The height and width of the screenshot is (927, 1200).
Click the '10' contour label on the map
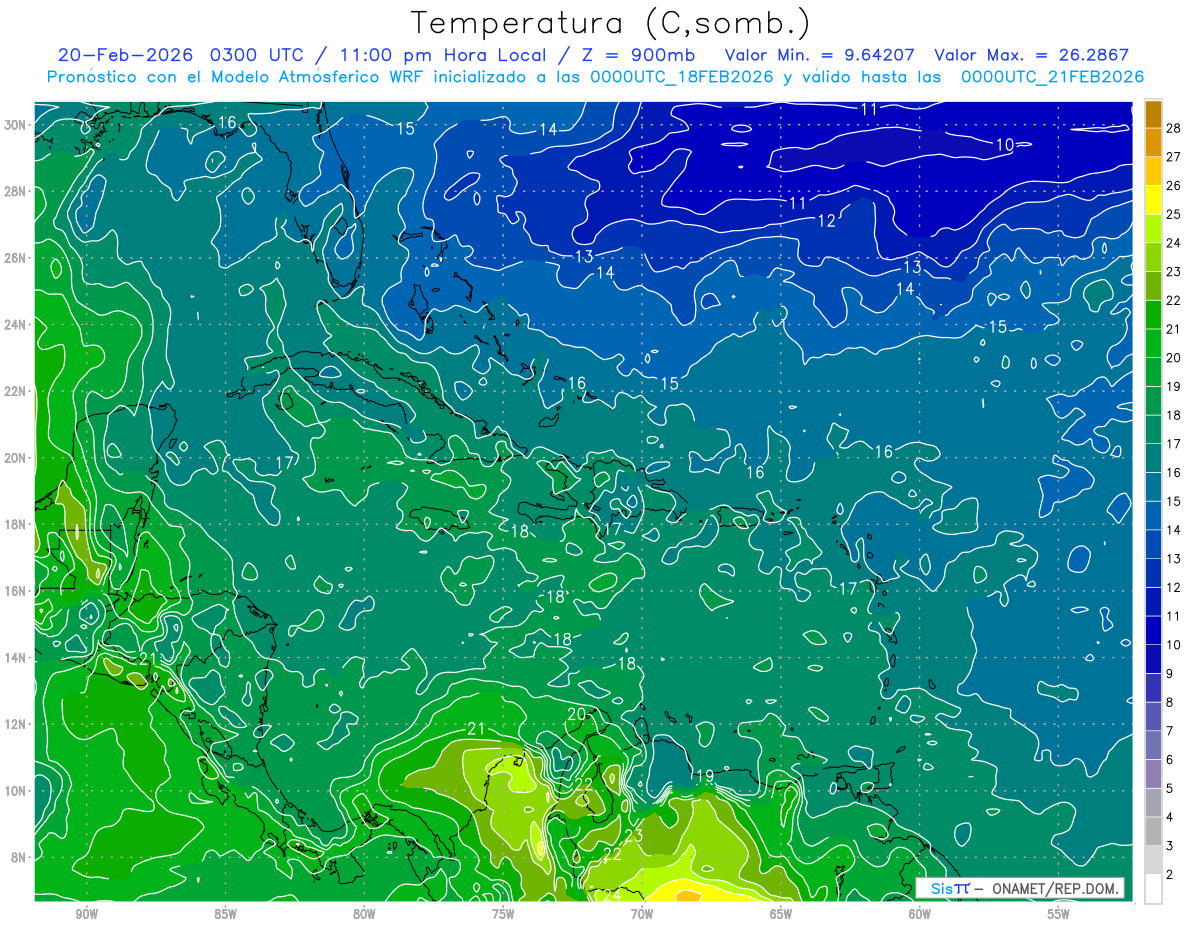point(1005,145)
